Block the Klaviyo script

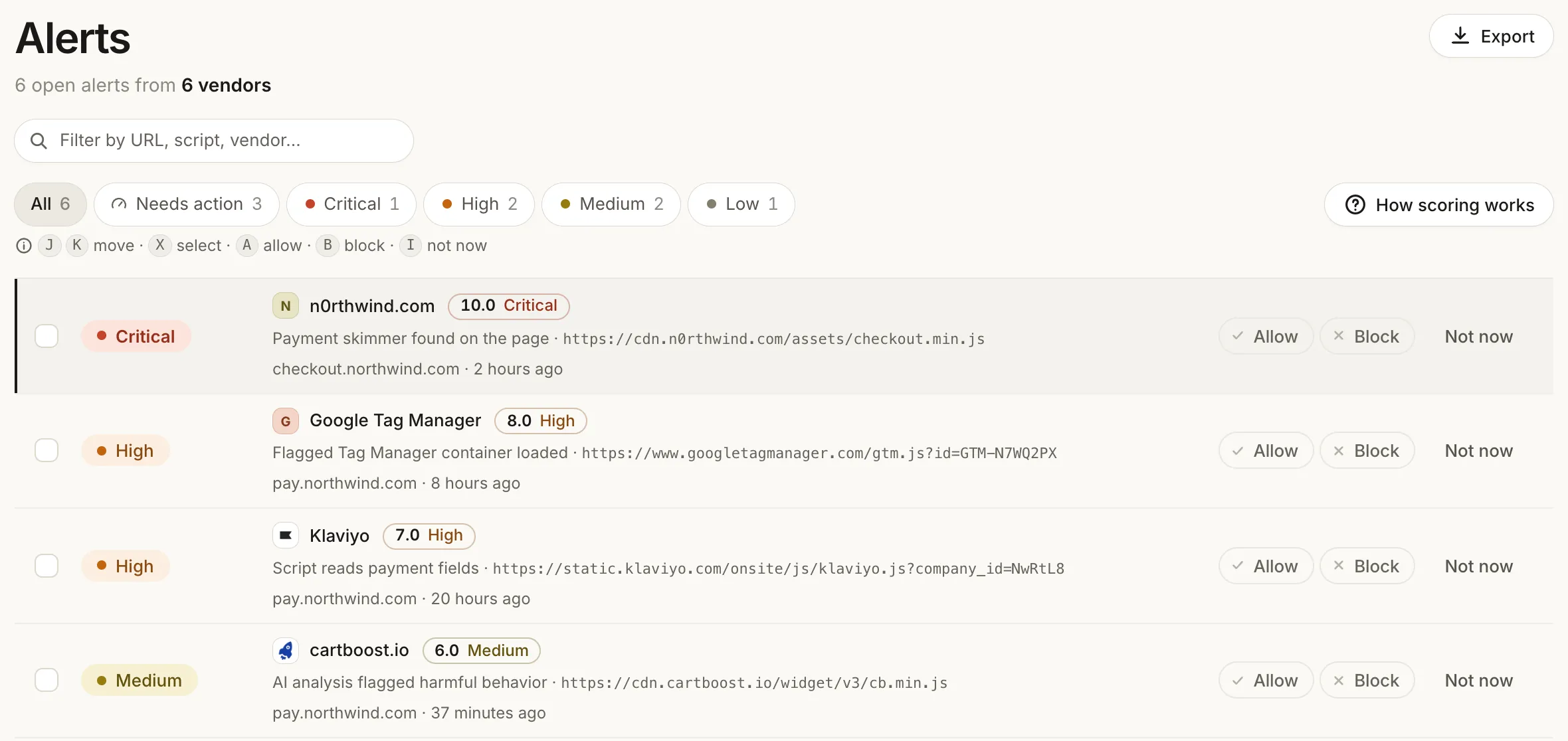pyautogui.click(x=1367, y=566)
